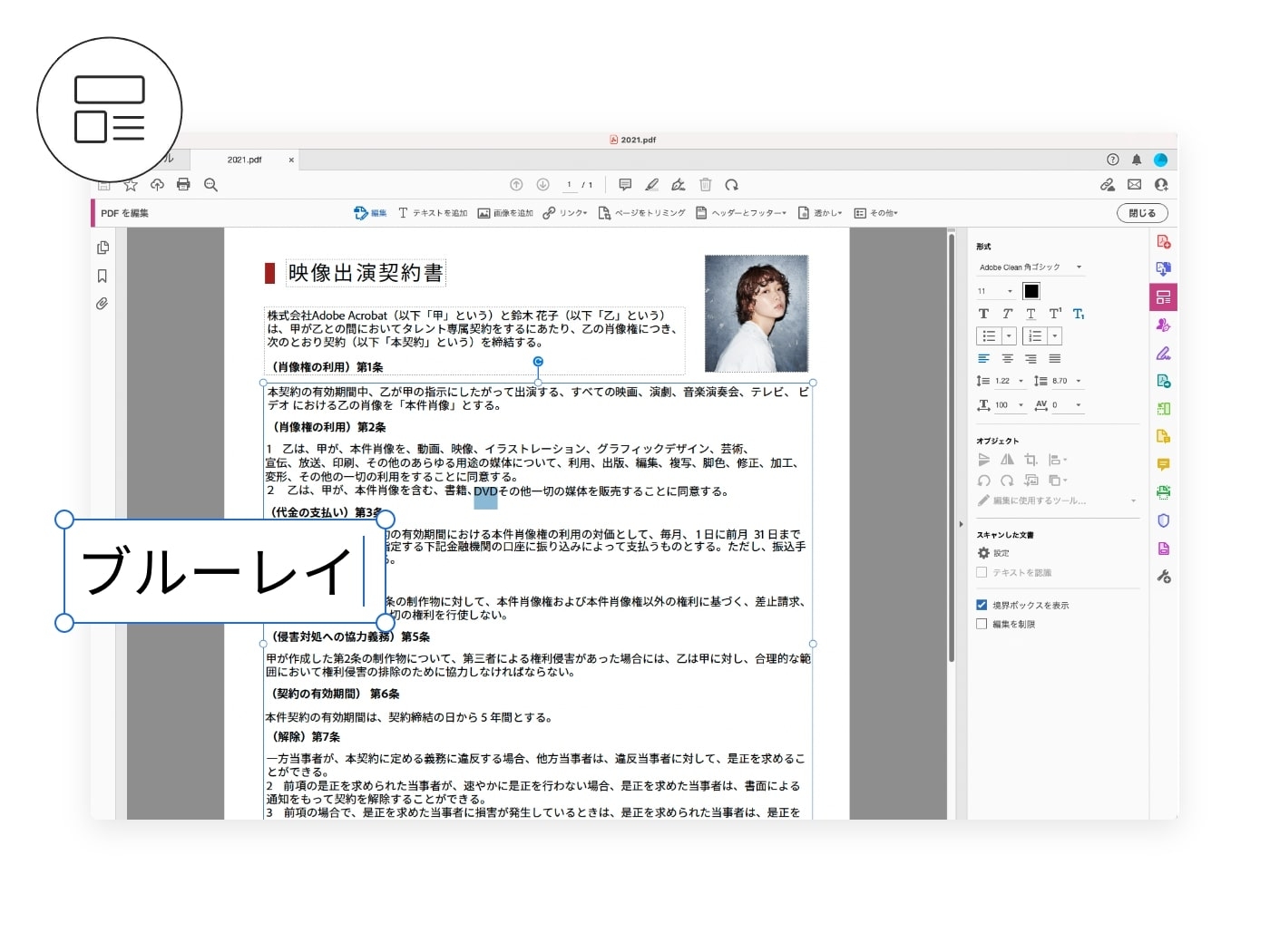Justify the paragraph text

pyautogui.click(x=1055, y=359)
